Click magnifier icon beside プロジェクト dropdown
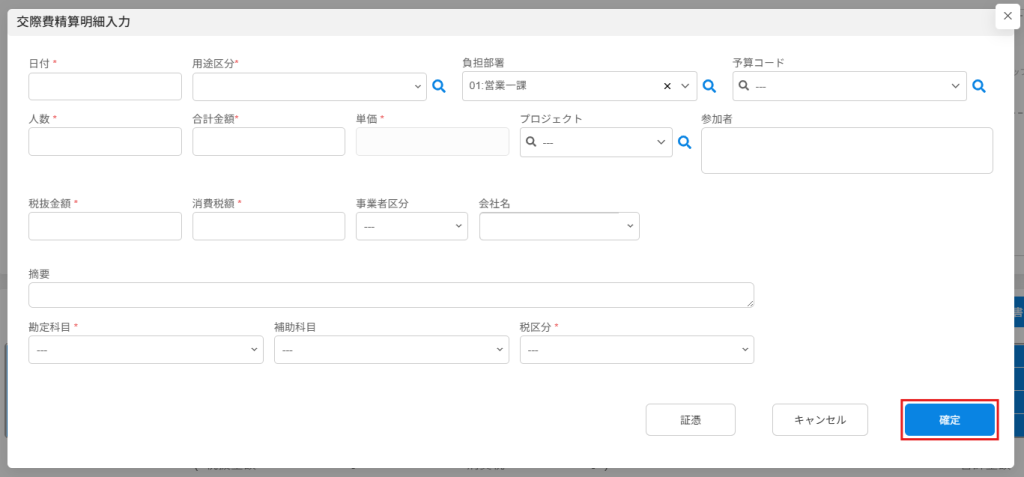The height and width of the screenshot is (477, 1024). [x=685, y=143]
